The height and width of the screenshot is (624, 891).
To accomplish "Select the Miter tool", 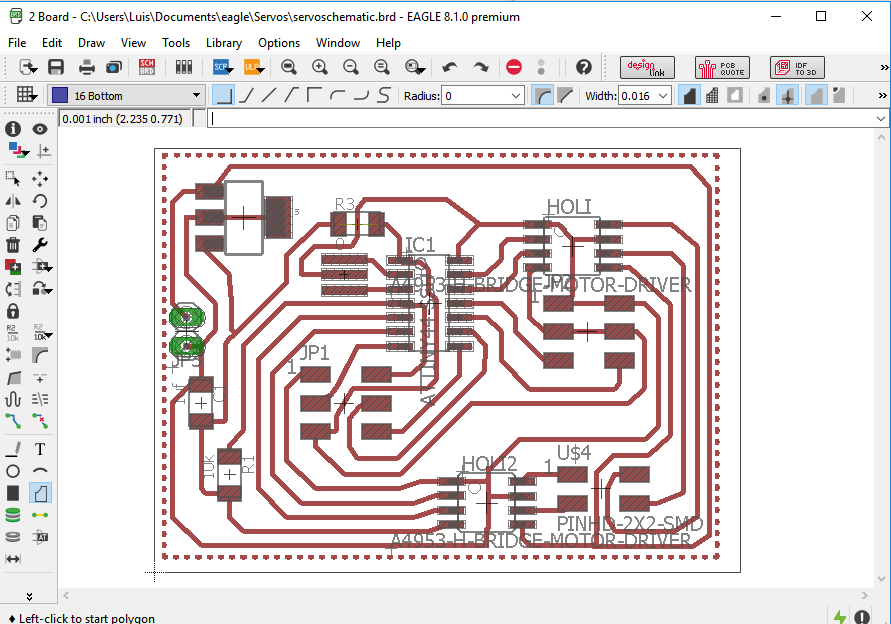I will coord(40,356).
